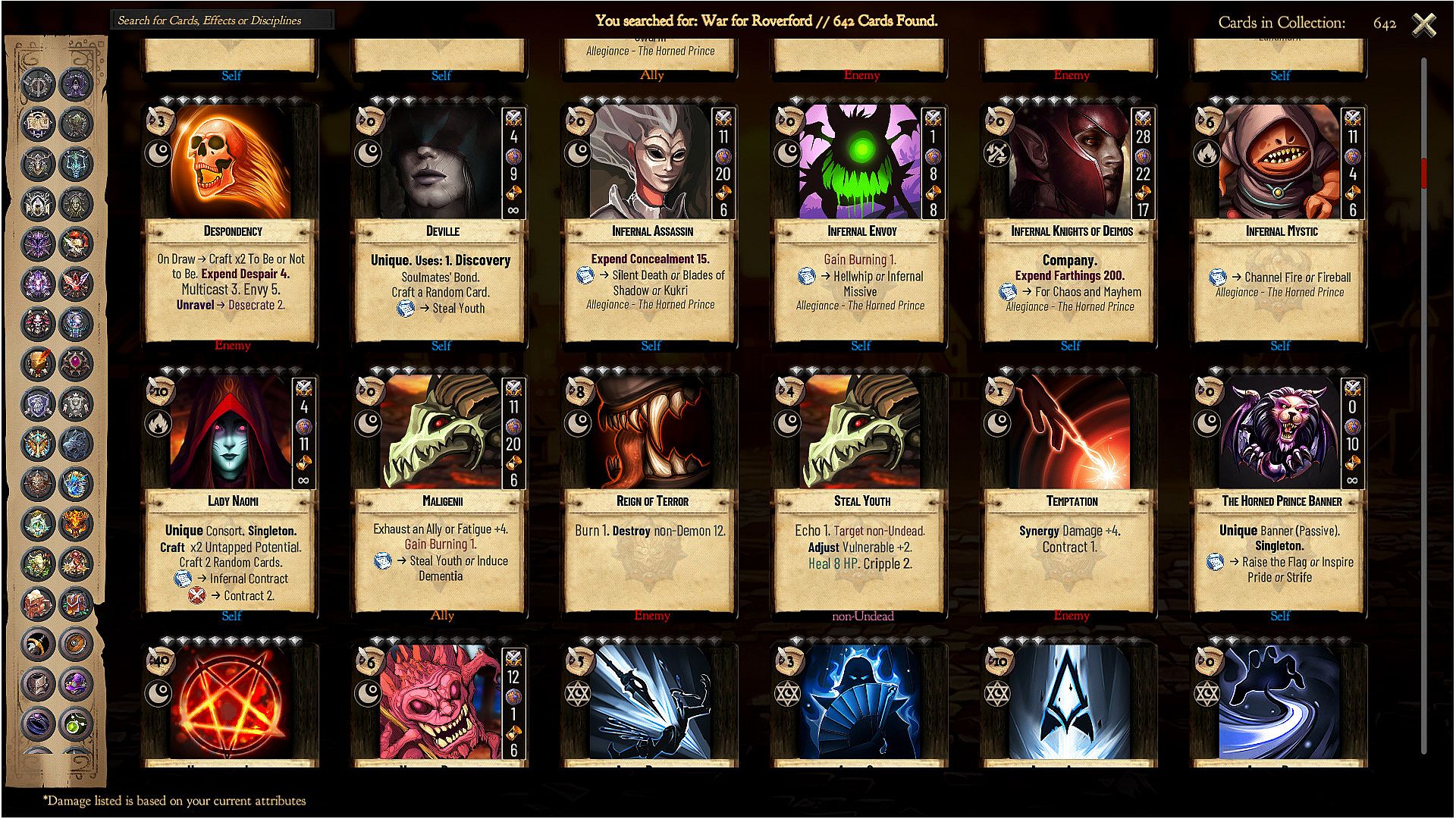Viewport: 1456px width, 819px height.
Task: Select the purple wizard hat filter icon
Action: point(75,685)
